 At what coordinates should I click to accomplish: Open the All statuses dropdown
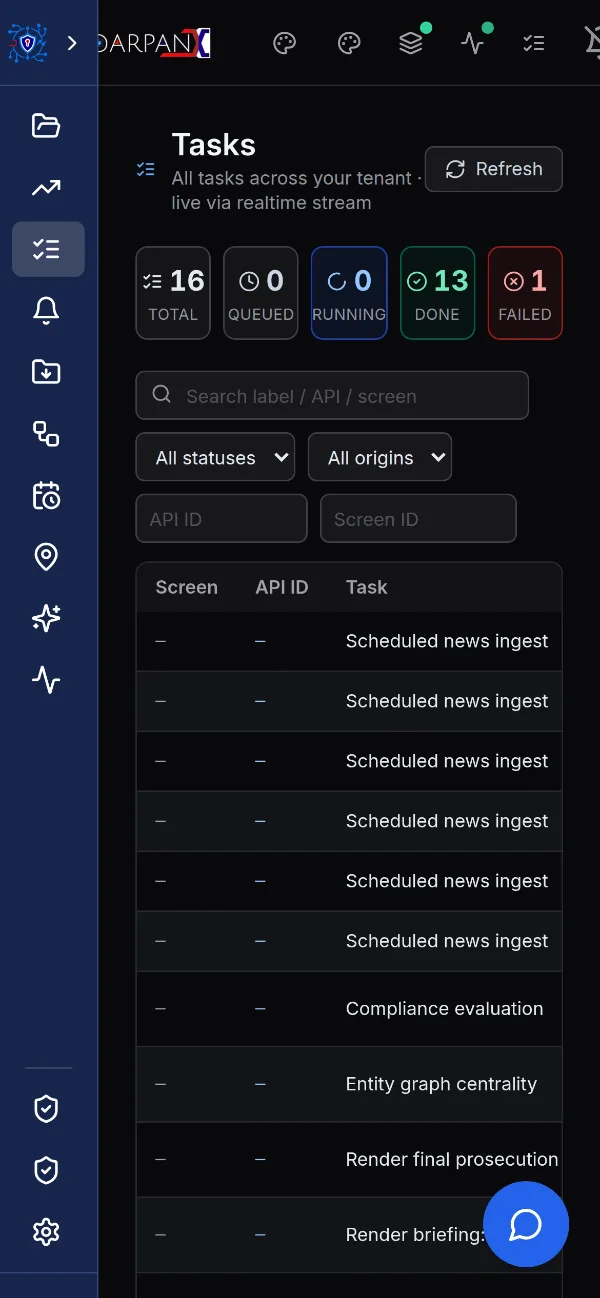(x=215, y=457)
